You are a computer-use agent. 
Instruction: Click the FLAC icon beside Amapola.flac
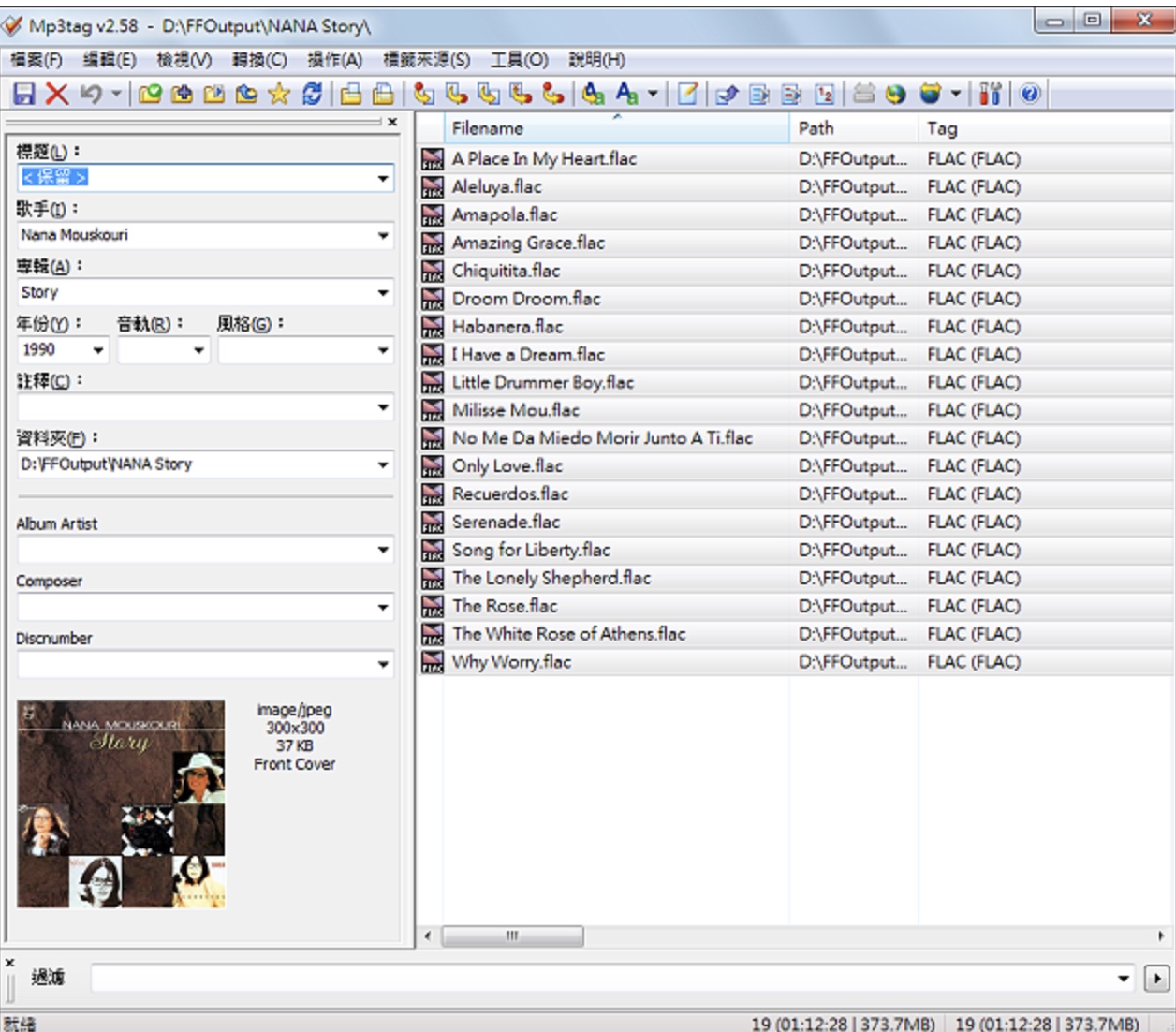tap(433, 215)
